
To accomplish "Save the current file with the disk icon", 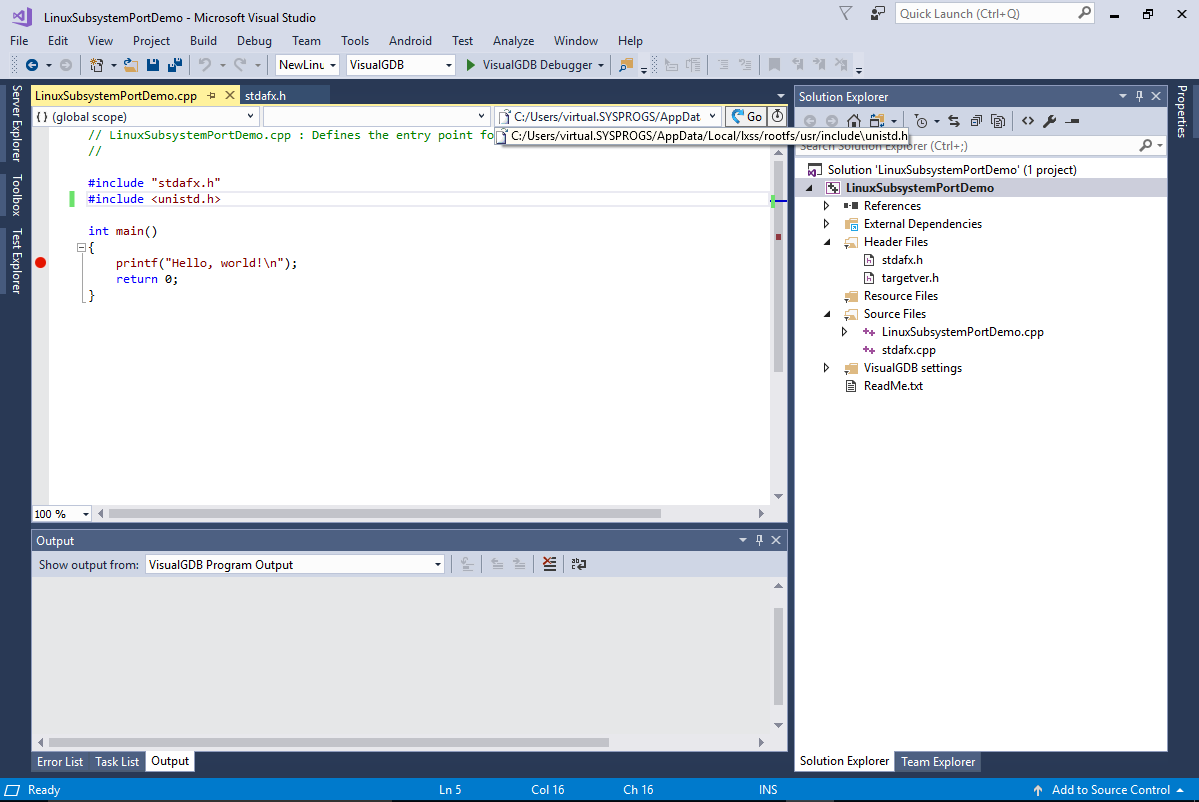I will [x=153, y=65].
